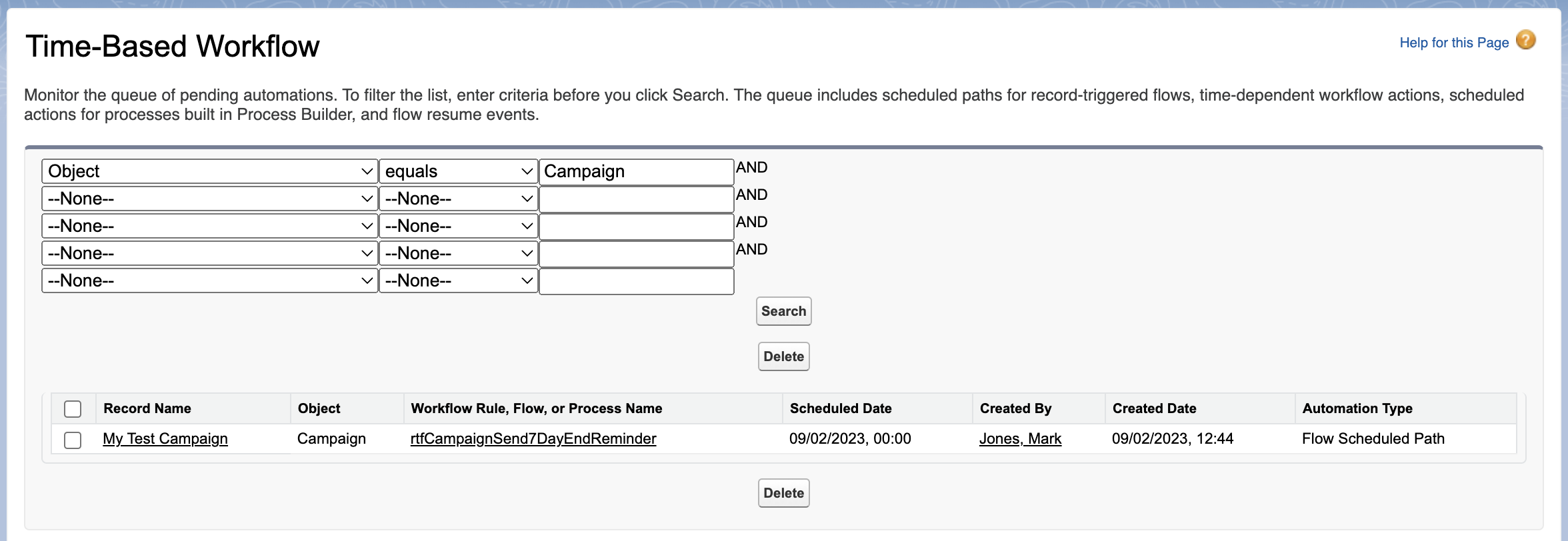
Task: Click the Search button
Action: 784,311
